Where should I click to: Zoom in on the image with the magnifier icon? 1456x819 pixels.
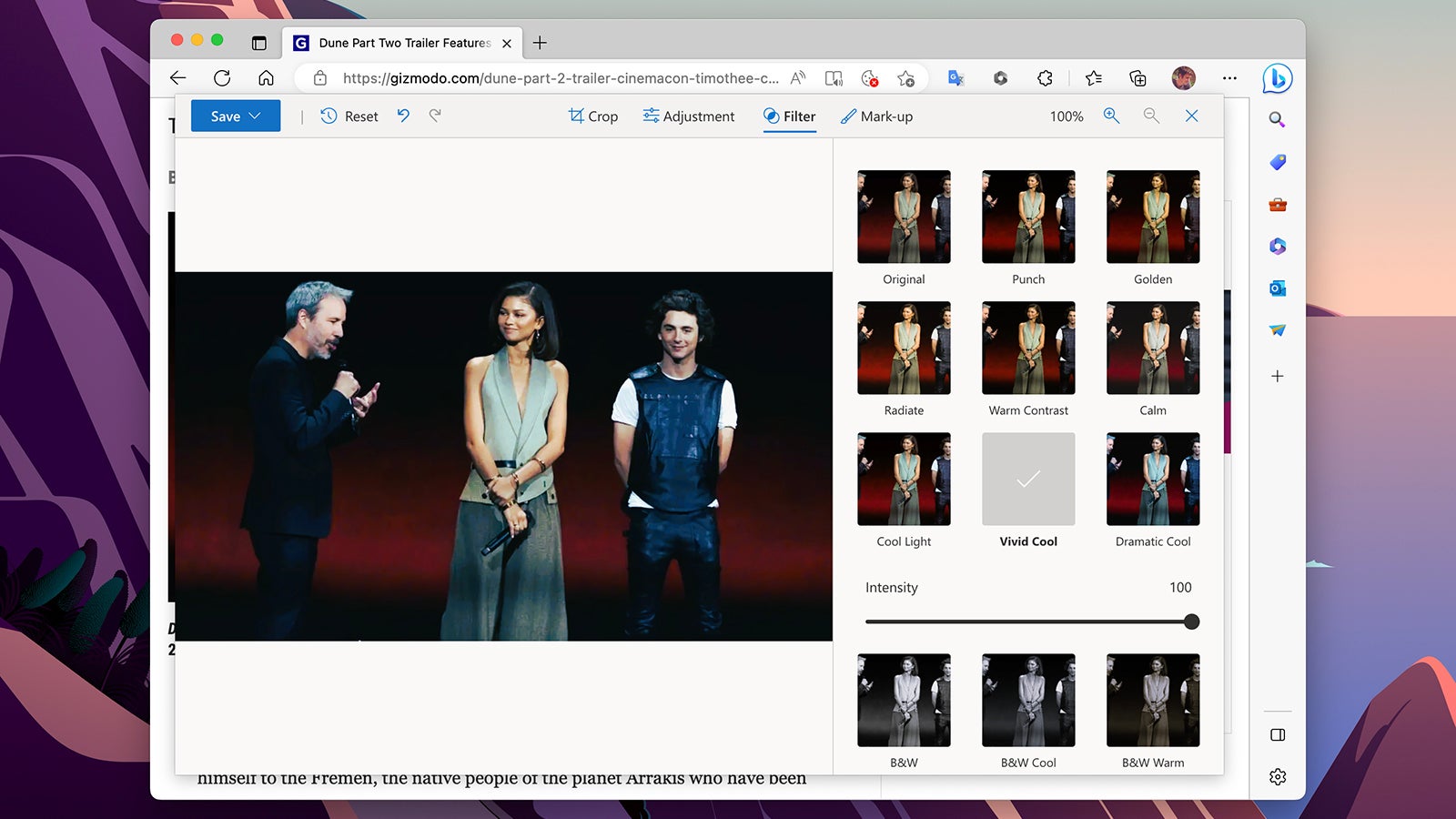1111,116
